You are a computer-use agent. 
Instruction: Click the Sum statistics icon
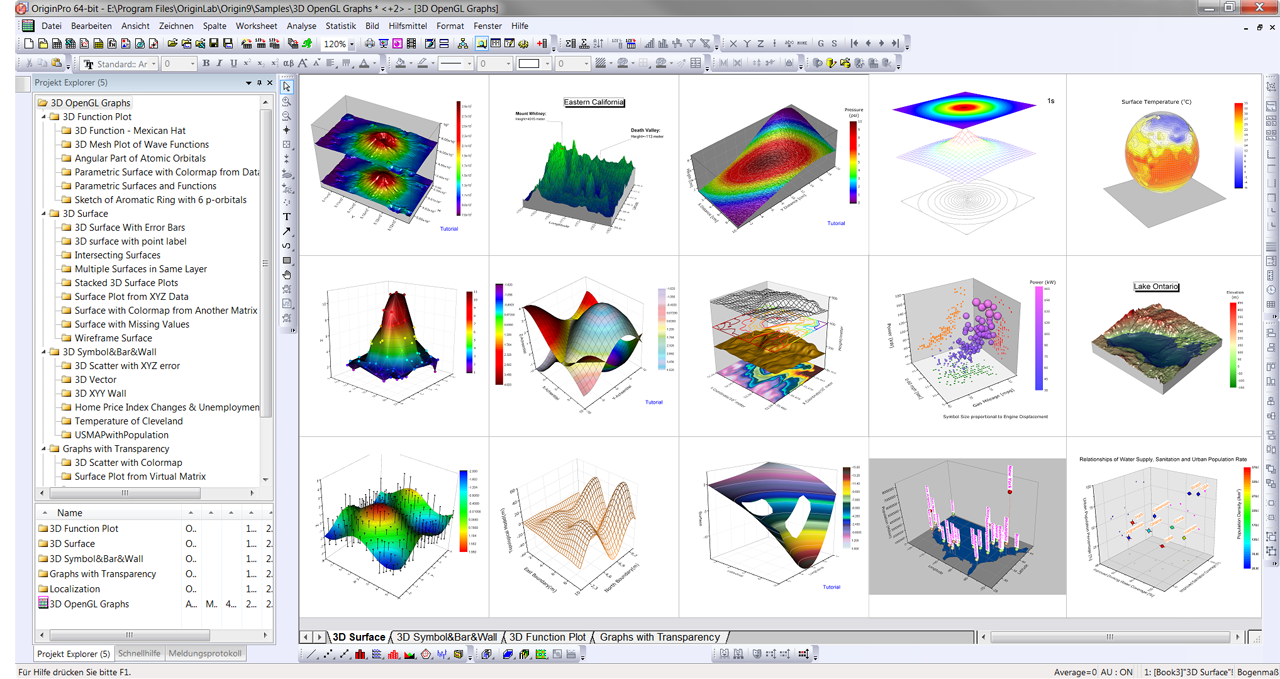pos(571,44)
